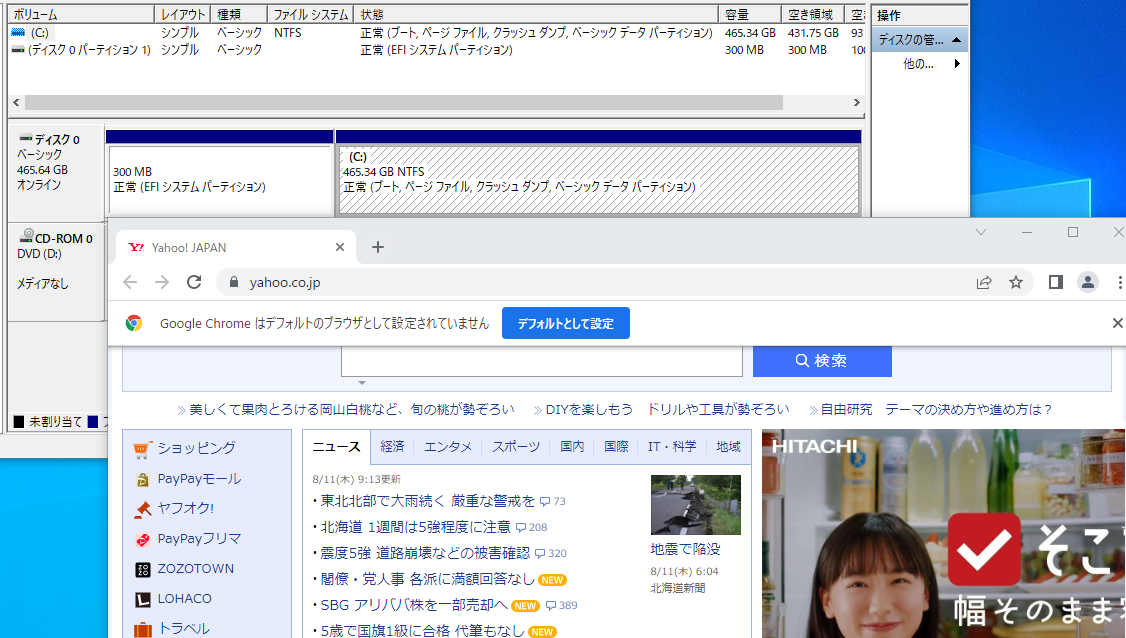
Task: Open 震度5強 道路崩壊 headline
Action: point(425,553)
